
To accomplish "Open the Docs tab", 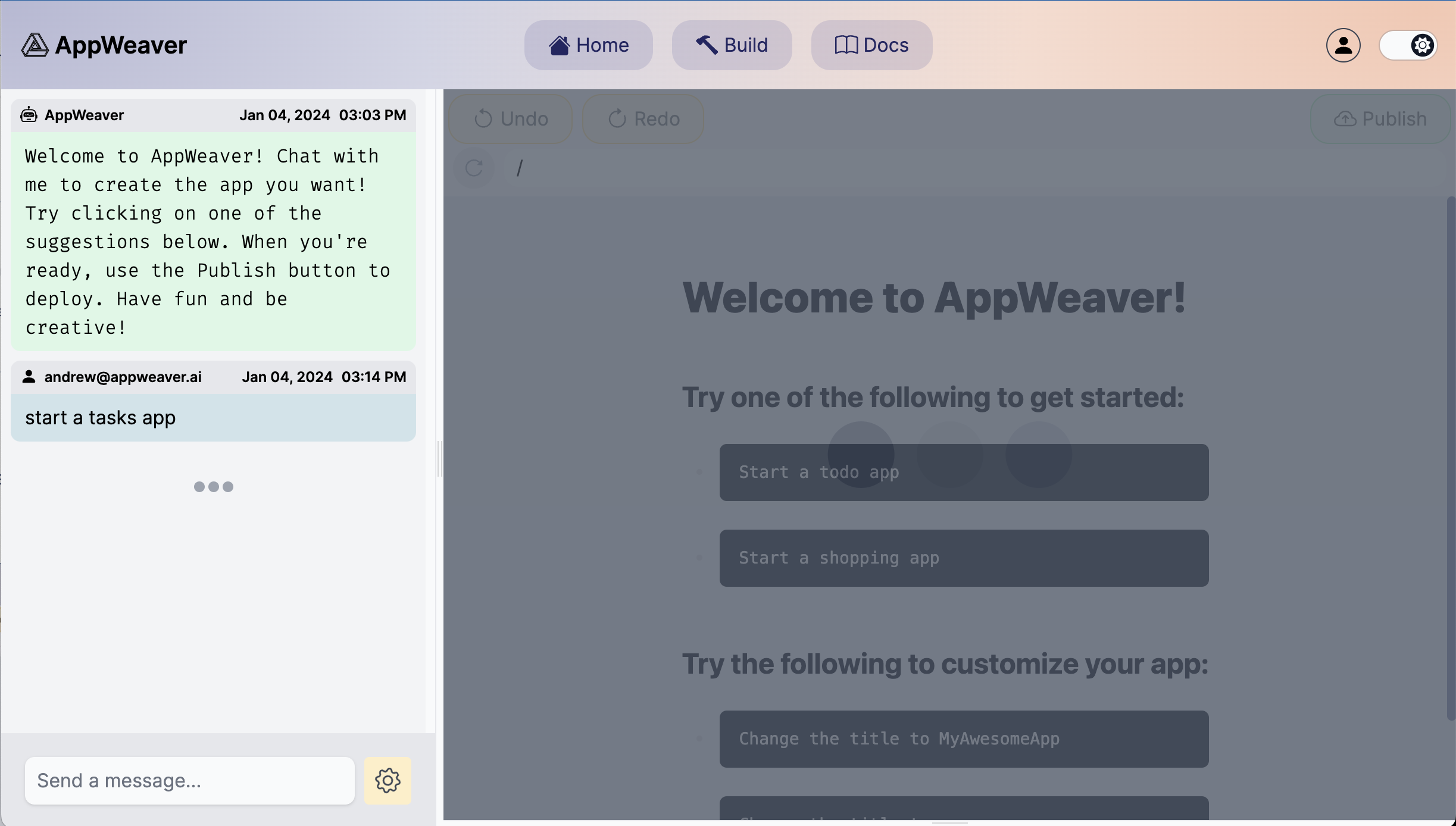I will (871, 45).
